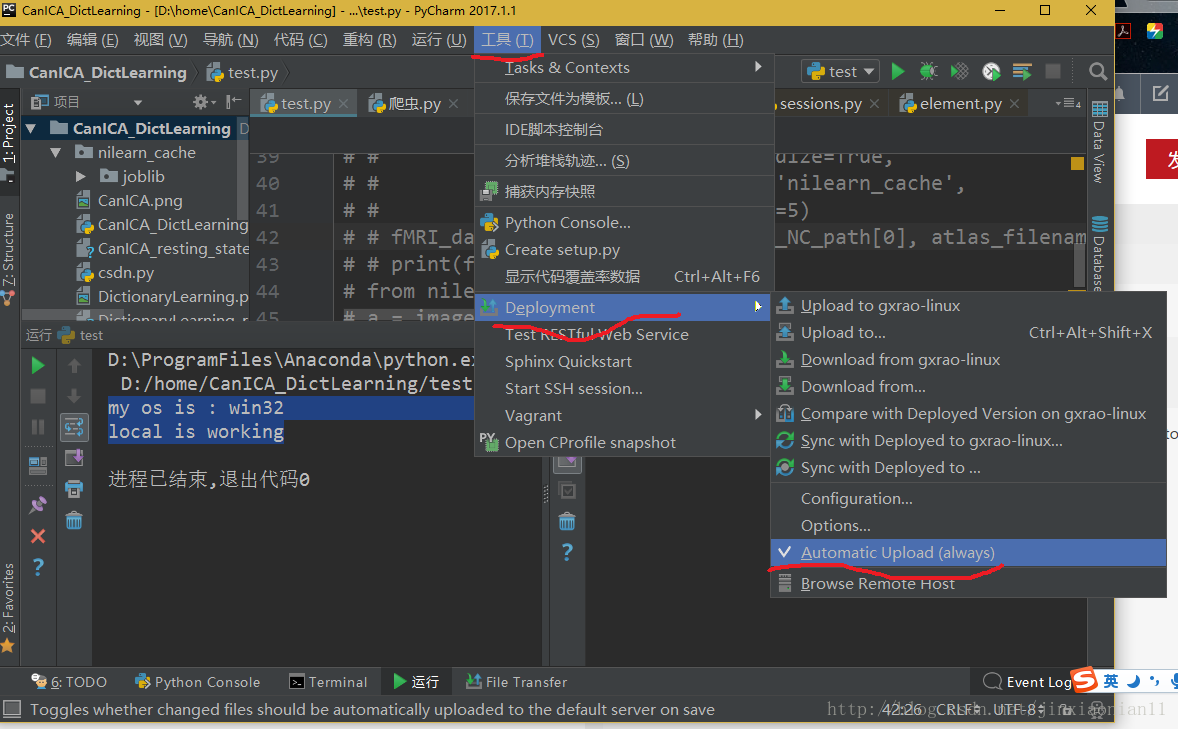Click the stop square in Run panel

pyautogui.click(x=38, y=396)
